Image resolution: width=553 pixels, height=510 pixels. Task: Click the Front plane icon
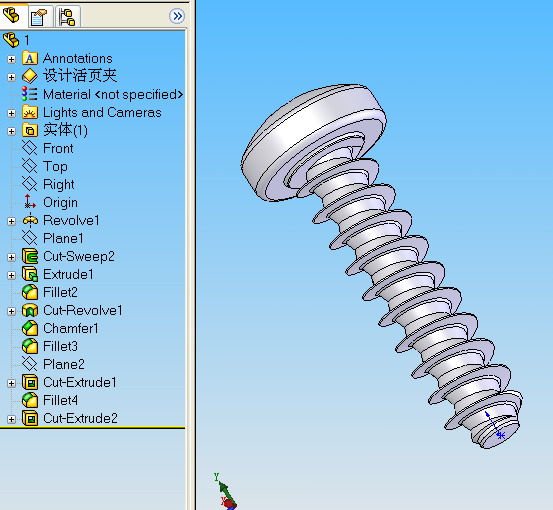pos(30,148)
